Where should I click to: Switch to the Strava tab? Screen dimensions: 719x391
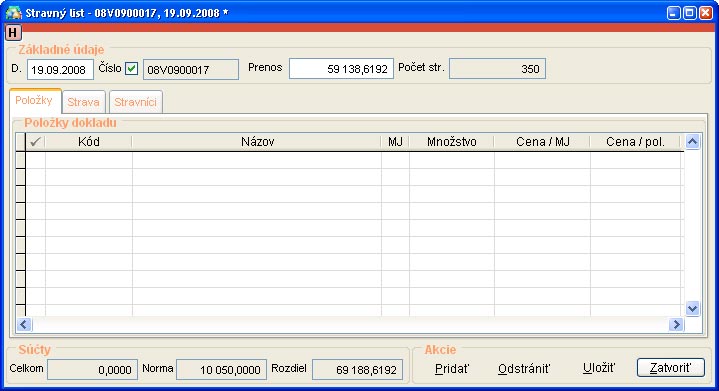point(83,102)
